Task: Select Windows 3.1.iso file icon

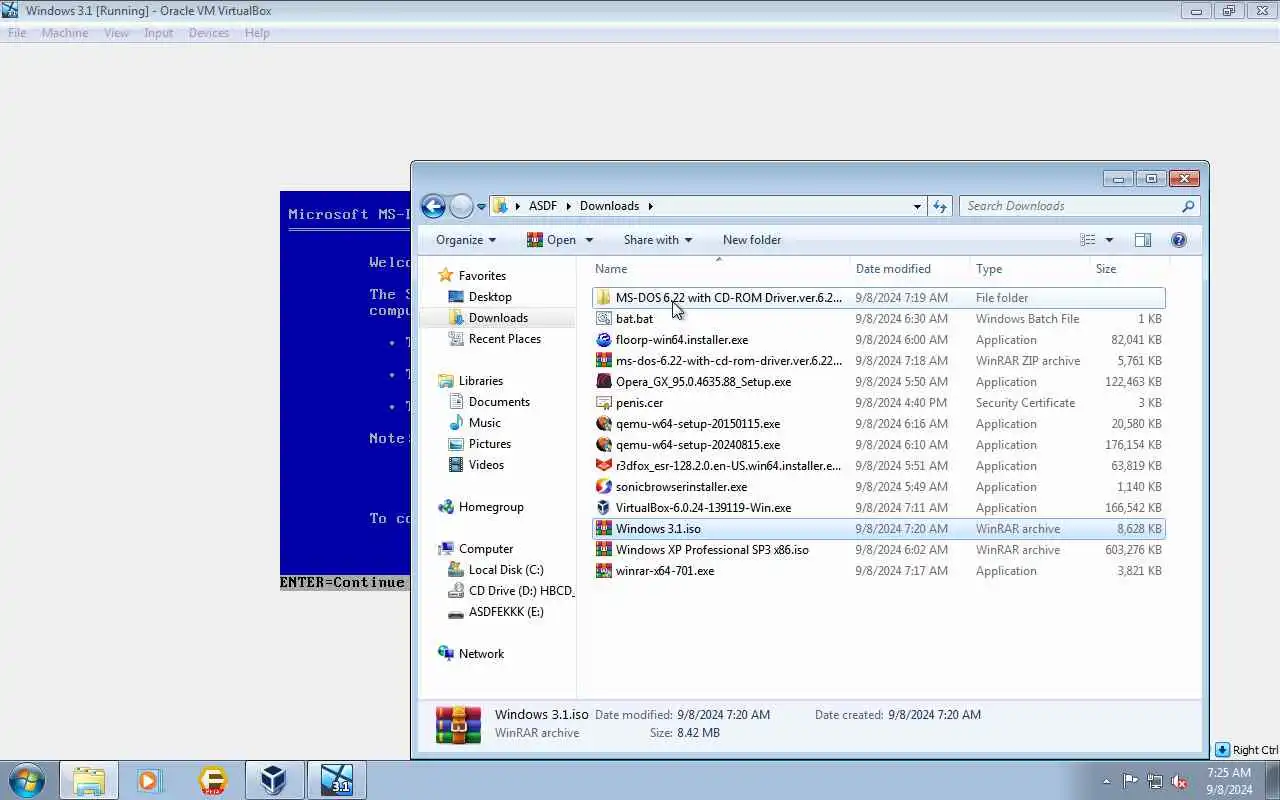Action: click(604, 529)
